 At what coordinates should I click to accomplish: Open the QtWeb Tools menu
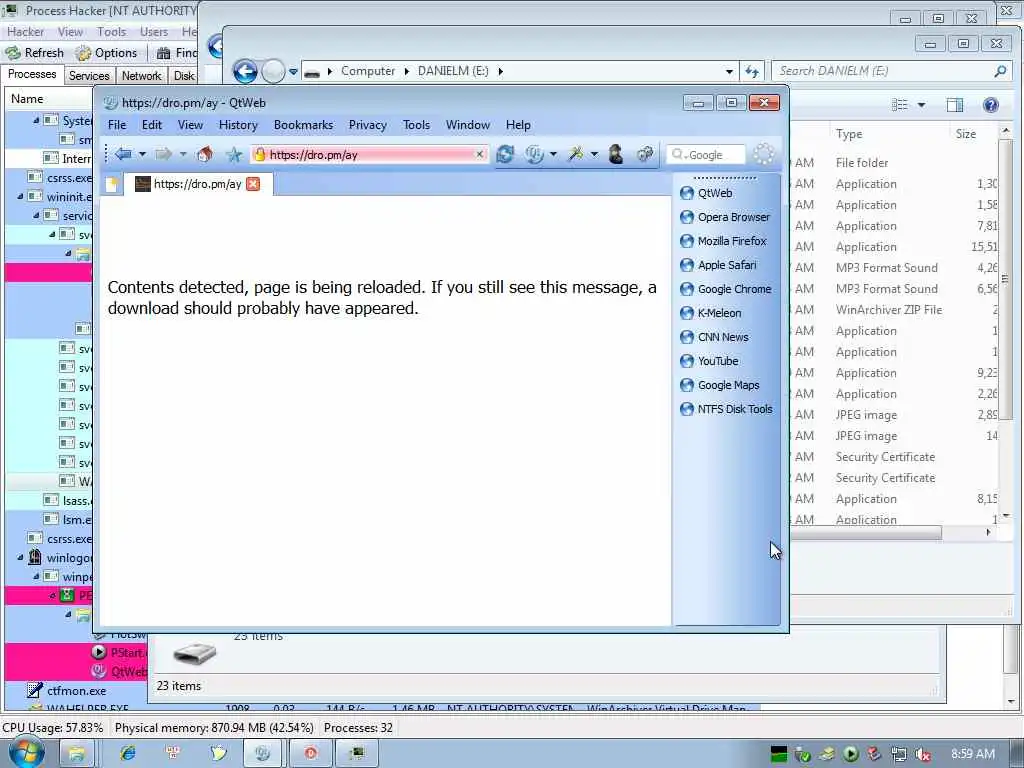pyautogui.click(x=416, y=125)
